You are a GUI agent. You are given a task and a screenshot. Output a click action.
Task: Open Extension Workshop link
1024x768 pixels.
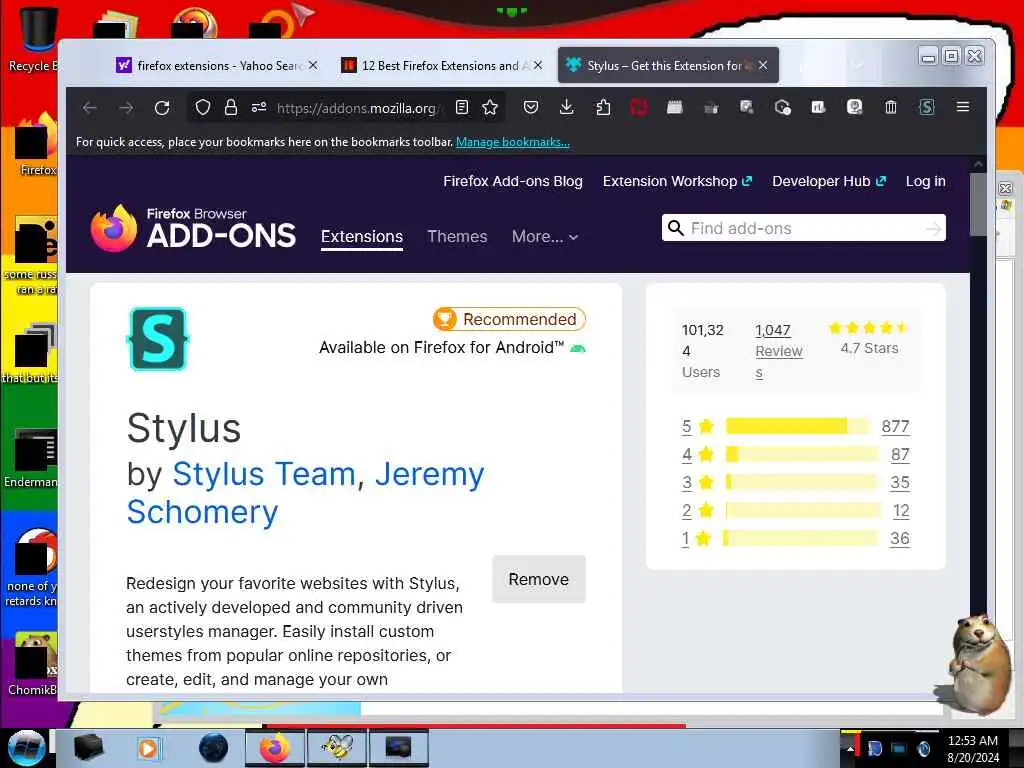pos(677,181)
